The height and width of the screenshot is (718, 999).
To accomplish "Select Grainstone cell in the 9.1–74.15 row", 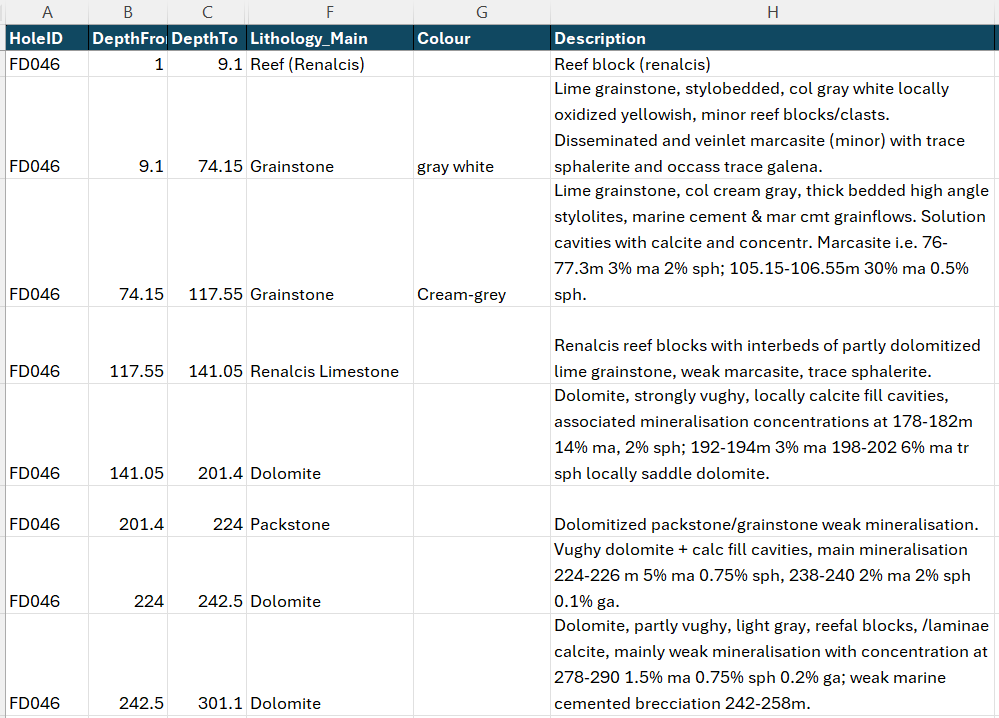I will [x=330, y=128].
